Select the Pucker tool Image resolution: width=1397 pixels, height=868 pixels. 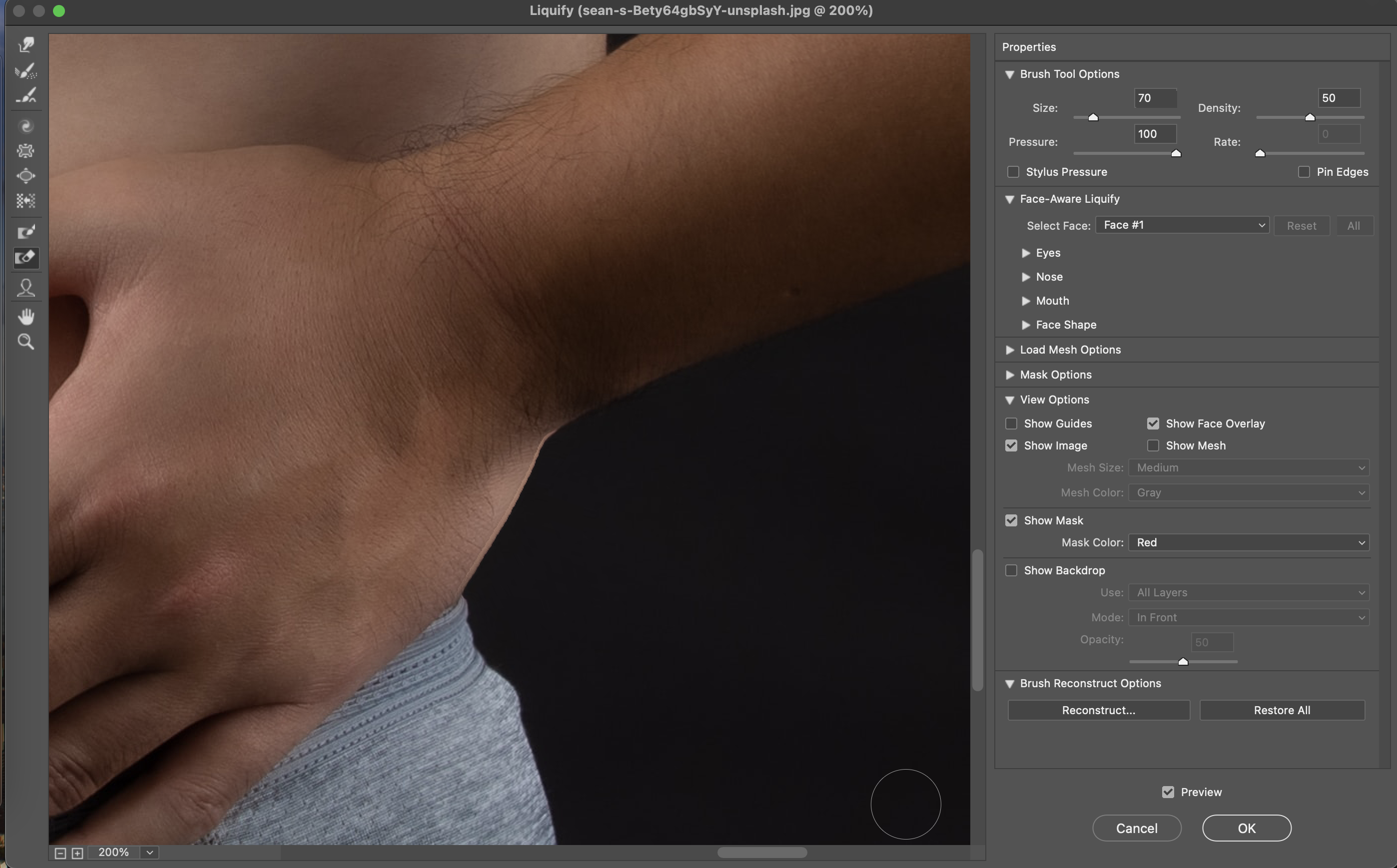(26, 150)
